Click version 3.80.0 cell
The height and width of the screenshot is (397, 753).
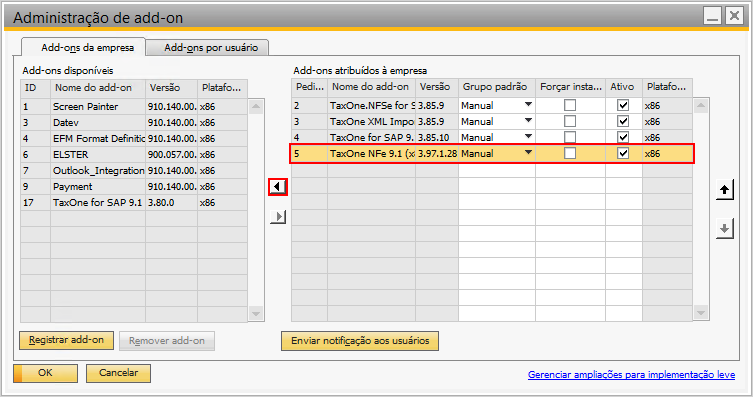tap(171, 203)
